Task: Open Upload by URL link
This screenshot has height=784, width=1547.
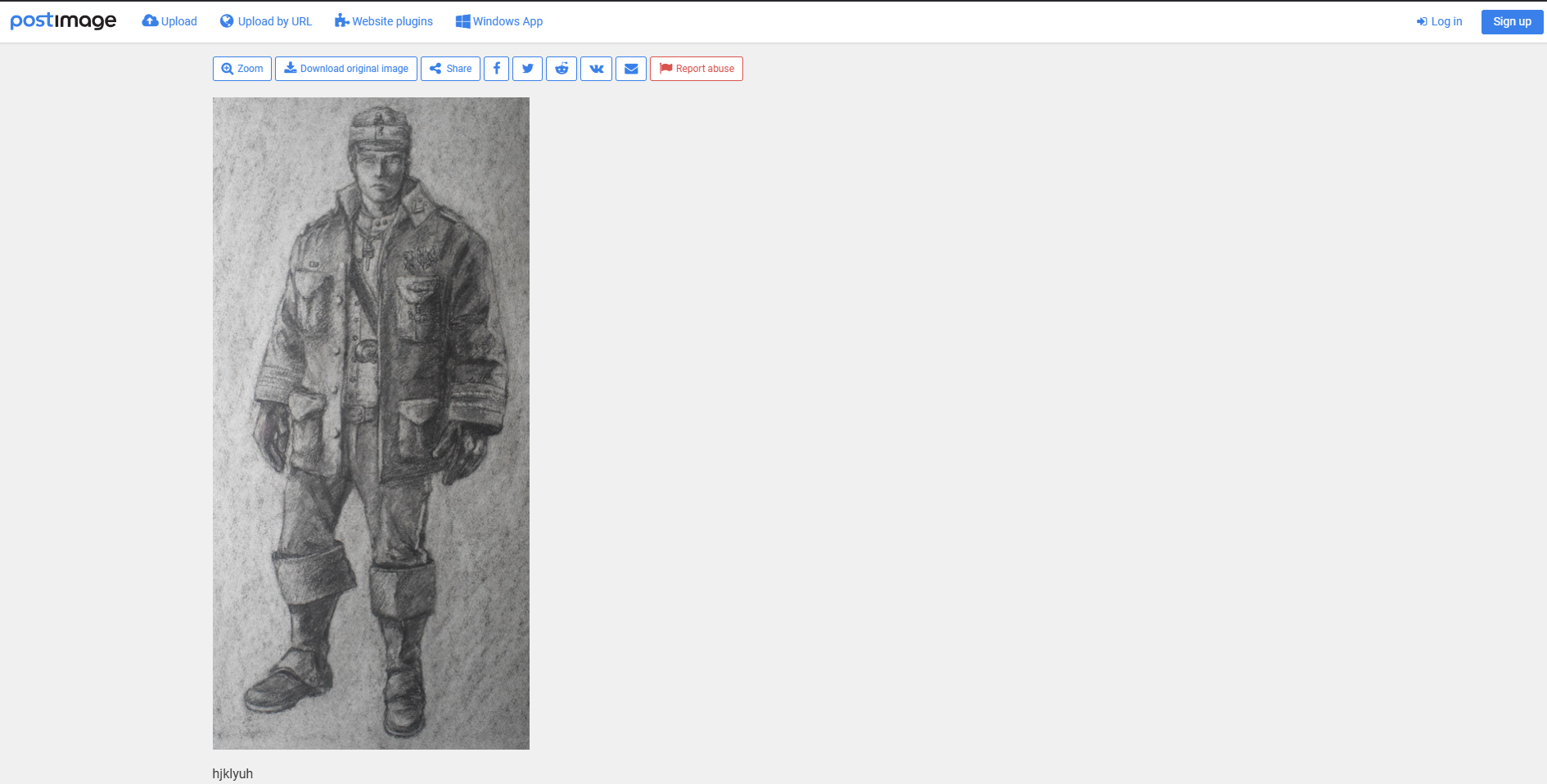Action: pyautogui.click(x=266, y=21)
